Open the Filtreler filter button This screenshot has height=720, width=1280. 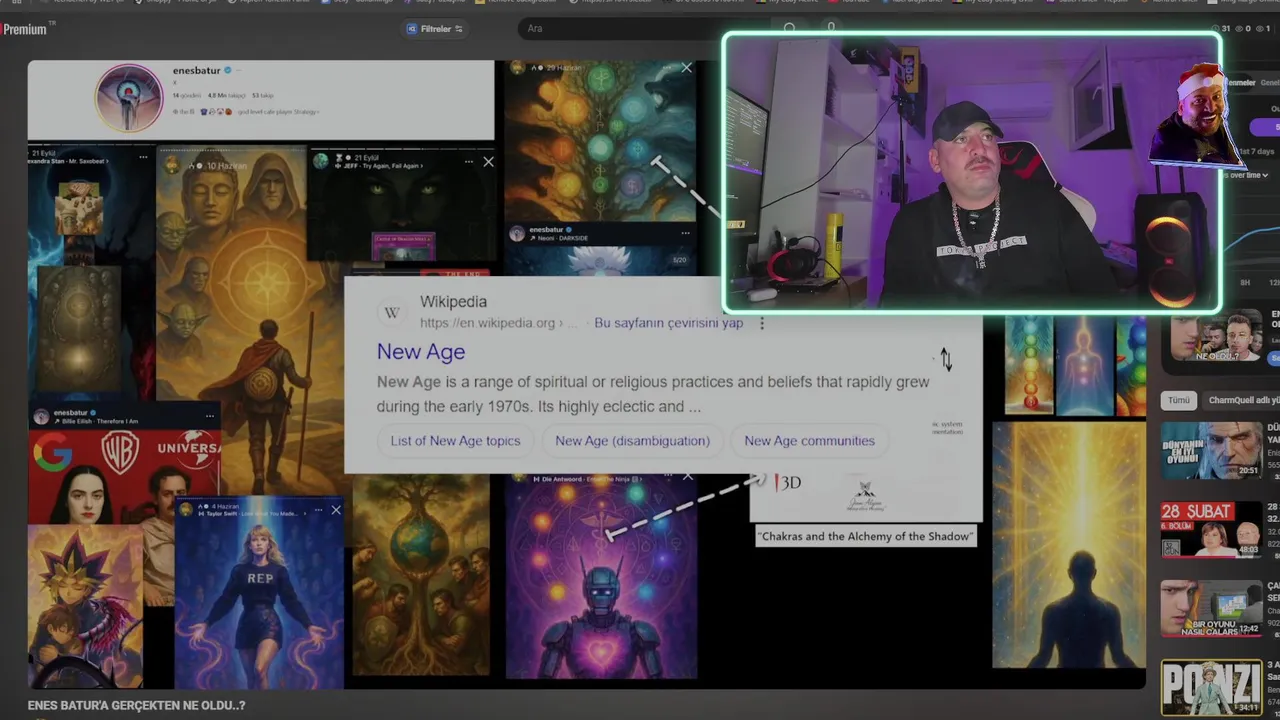pos(435,29)
